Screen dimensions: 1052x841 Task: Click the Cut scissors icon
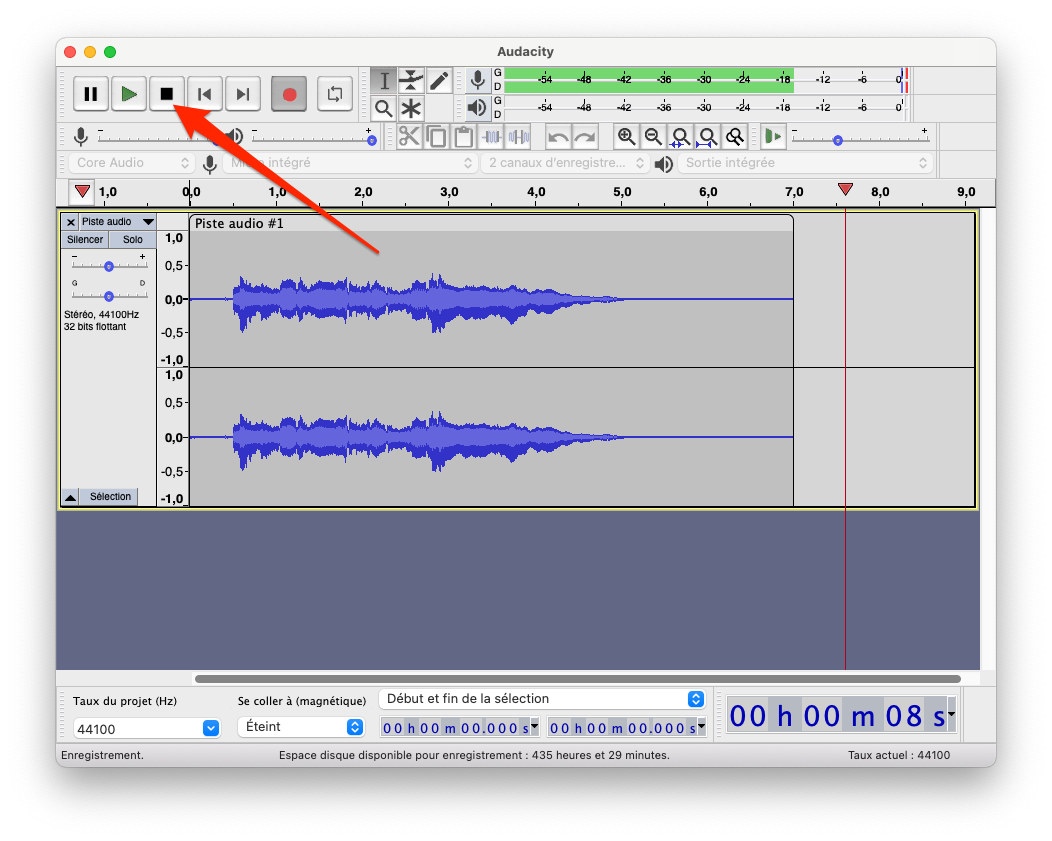tap(409, 137)
